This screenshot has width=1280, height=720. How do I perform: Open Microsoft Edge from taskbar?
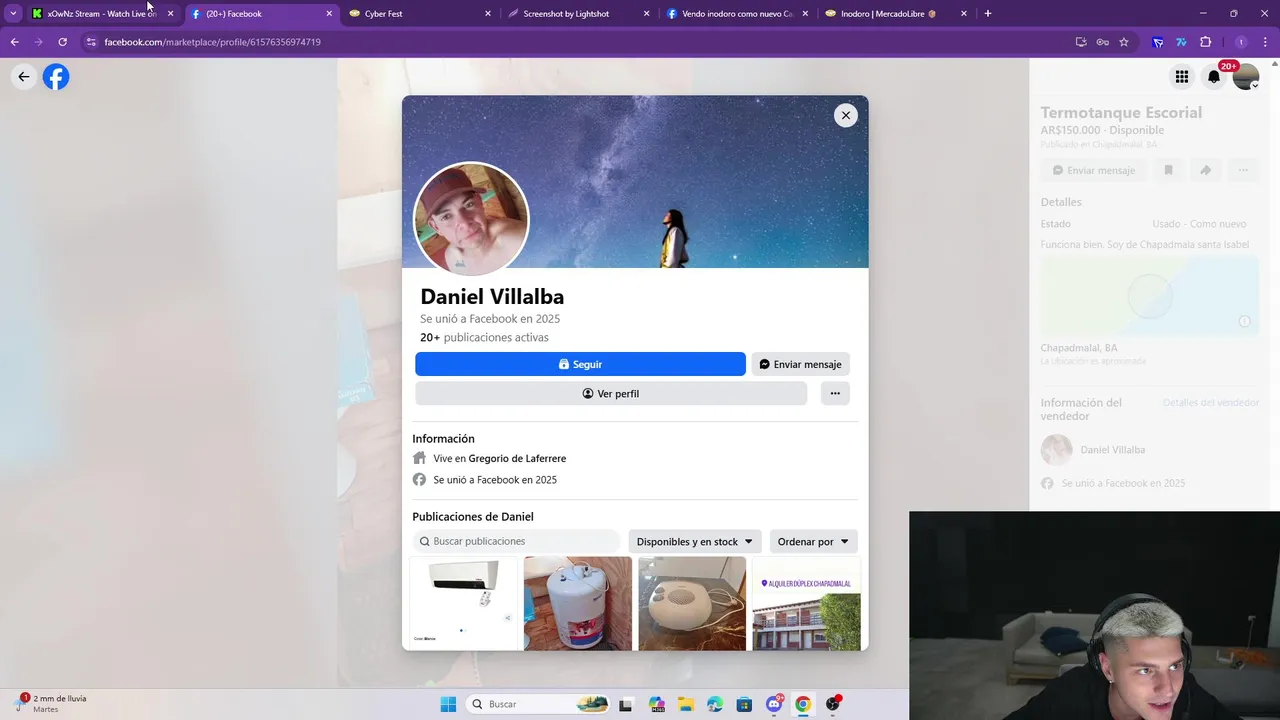pos(714,704)
